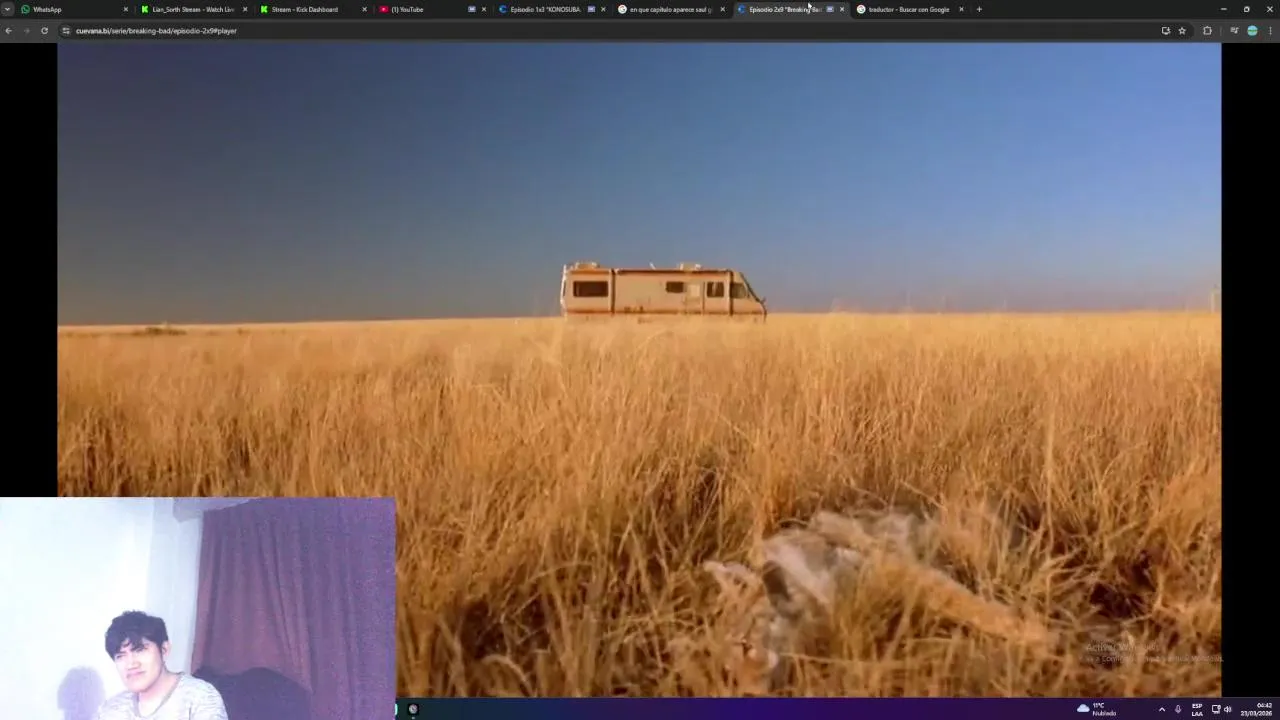Viewport: 1280px width, 720px height.
Task: Bookmark this page with the star icon
Action: (1182, 31)
